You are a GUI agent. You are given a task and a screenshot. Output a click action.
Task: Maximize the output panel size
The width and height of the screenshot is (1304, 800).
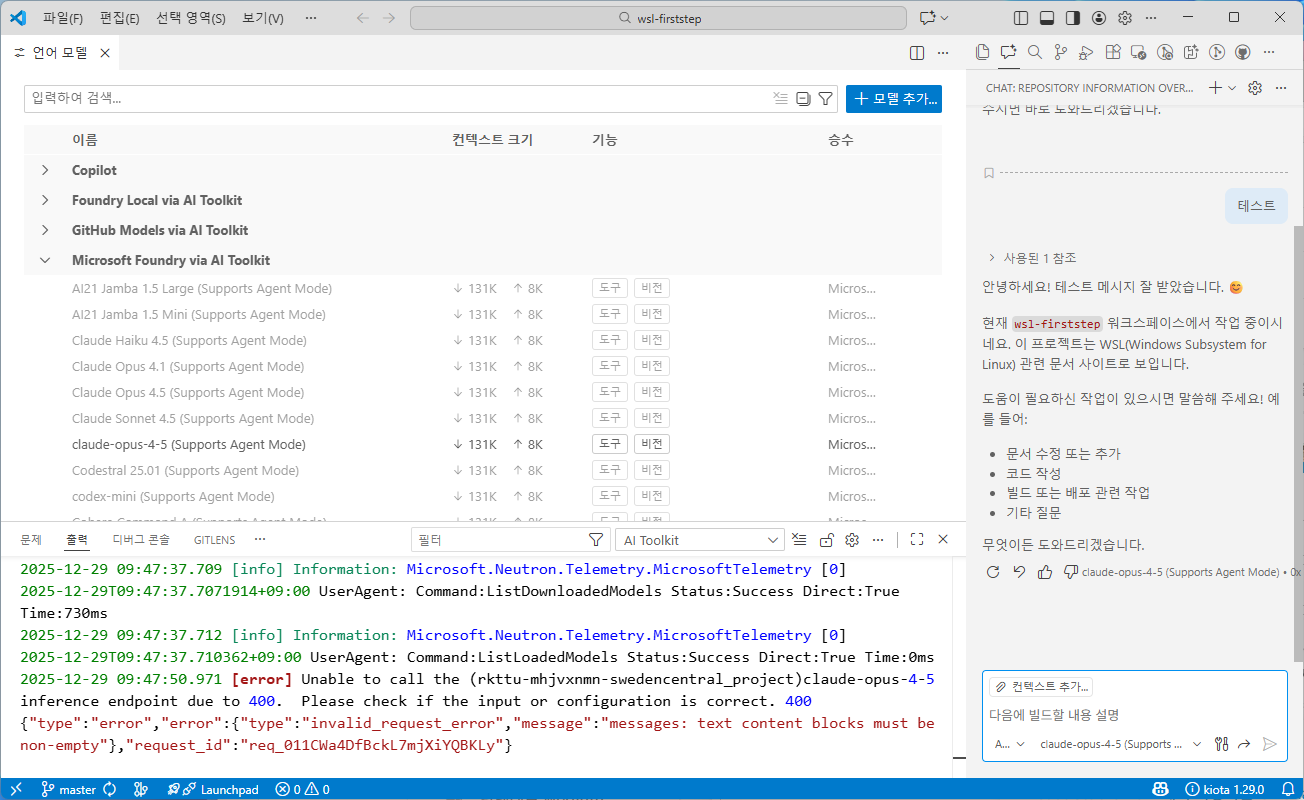click(917, 540)
